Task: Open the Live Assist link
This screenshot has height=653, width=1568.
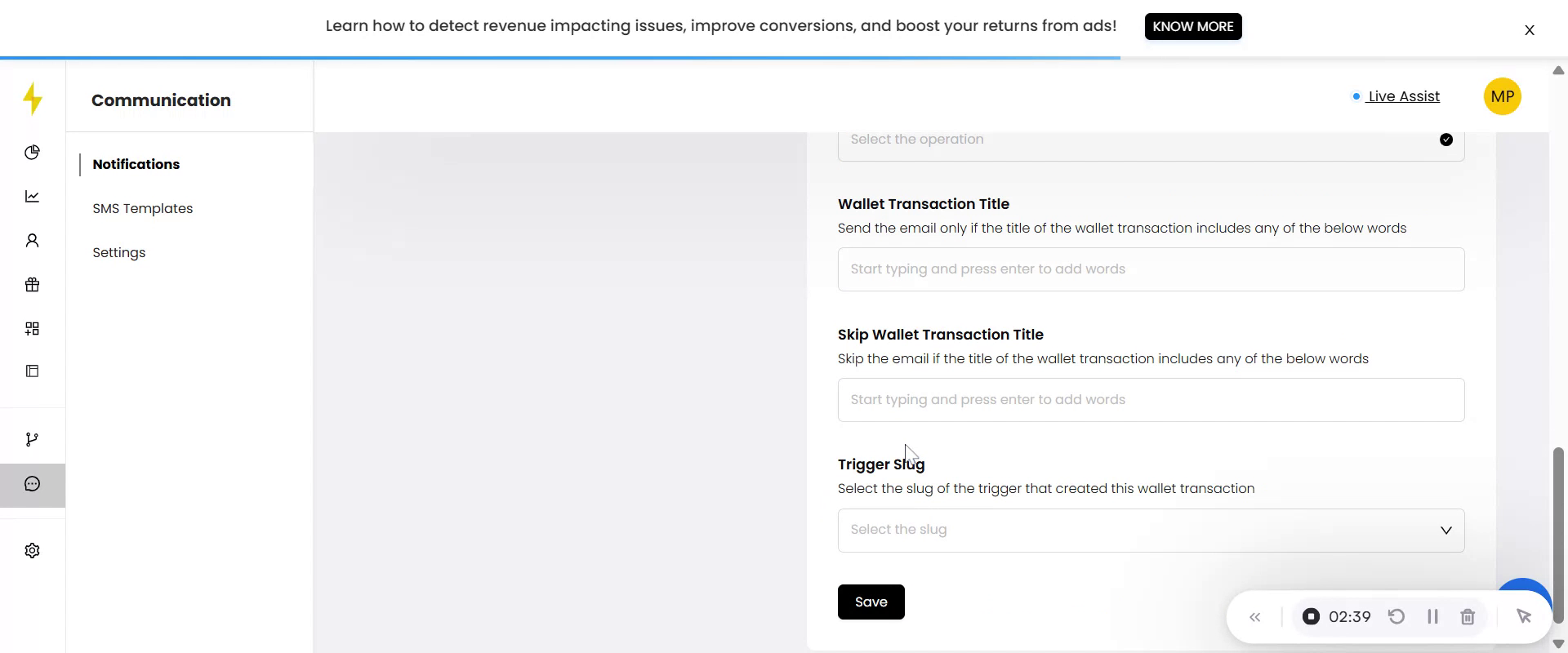Action: pyautogui.click(x=1403, y=96)
